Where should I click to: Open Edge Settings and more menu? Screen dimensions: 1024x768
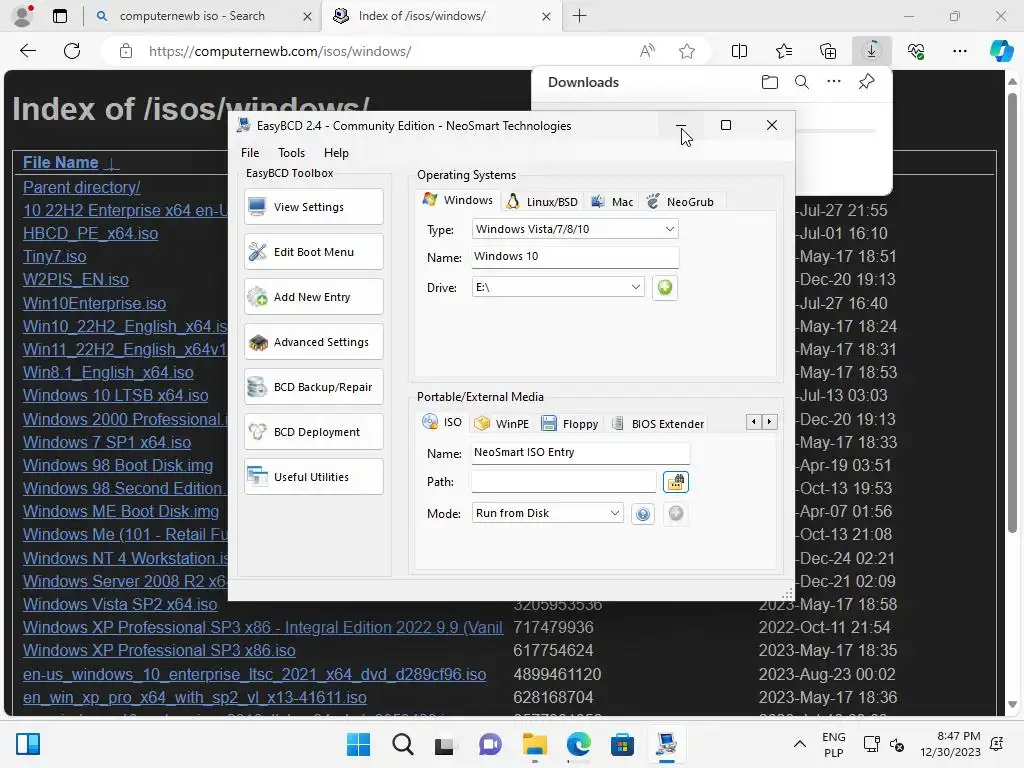point(959,51)
